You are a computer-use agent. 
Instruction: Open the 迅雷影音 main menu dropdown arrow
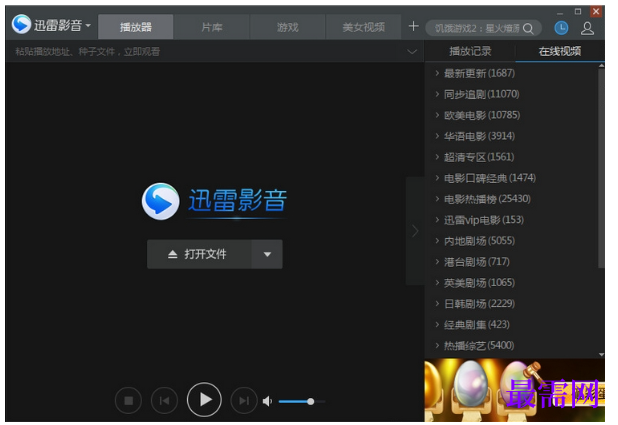pyautogui.click(x=88, y=26)
